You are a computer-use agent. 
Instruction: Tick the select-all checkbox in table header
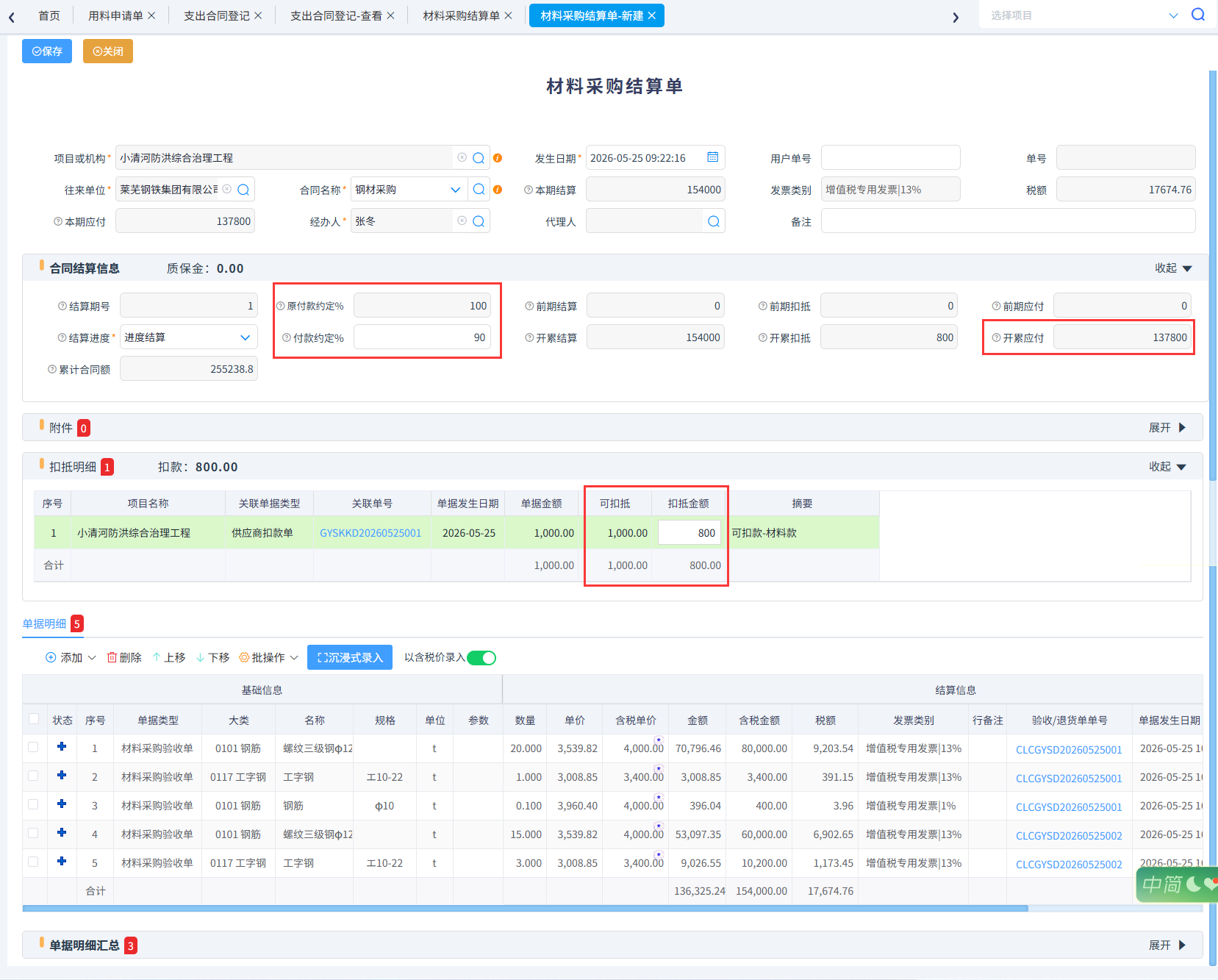tap(33, 719)
